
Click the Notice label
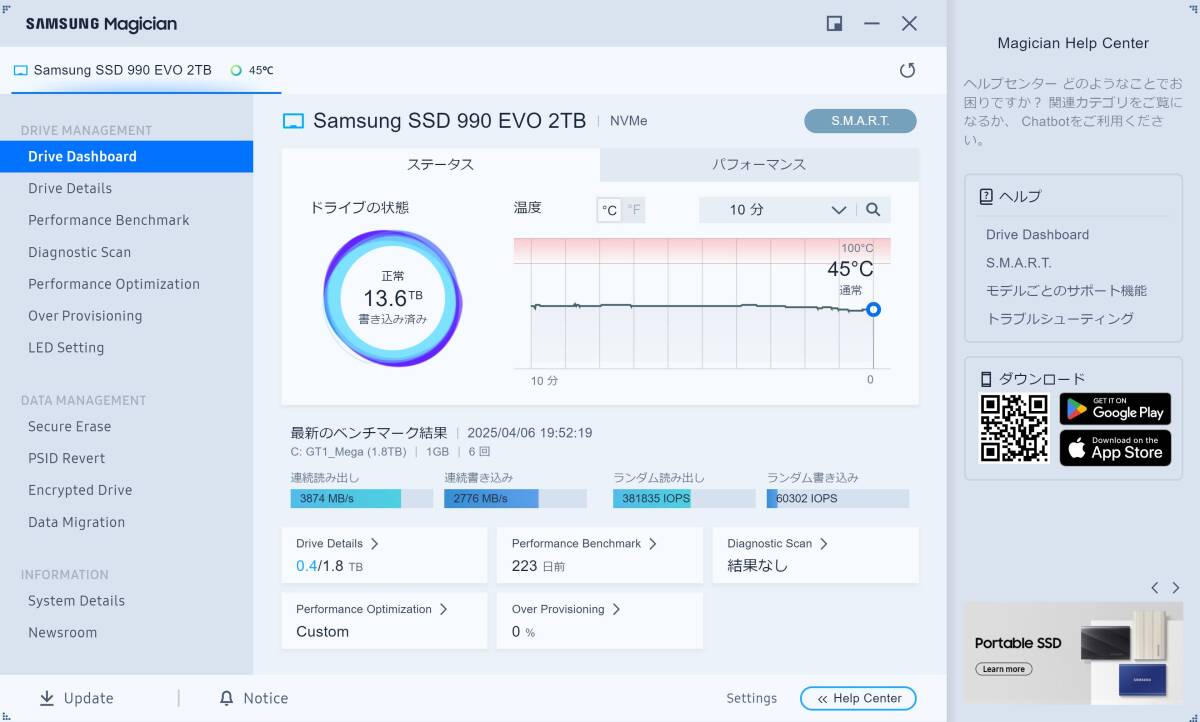coord(266,698)
